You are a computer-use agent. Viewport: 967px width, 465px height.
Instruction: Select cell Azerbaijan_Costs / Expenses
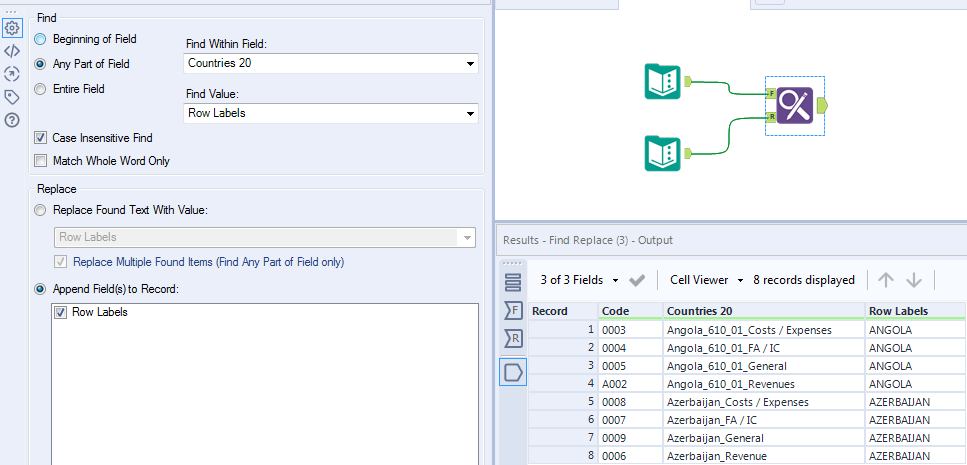(x=763, y=402)
